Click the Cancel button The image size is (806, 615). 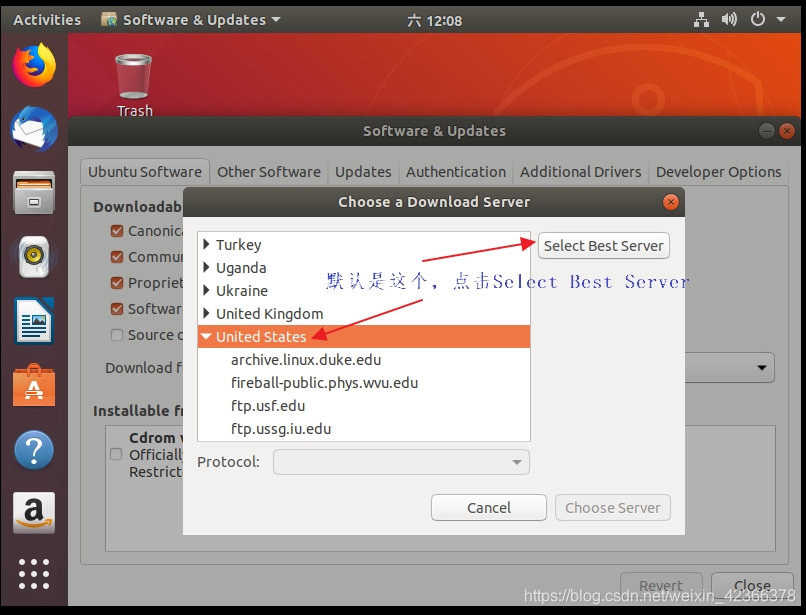tap(489, 508)
